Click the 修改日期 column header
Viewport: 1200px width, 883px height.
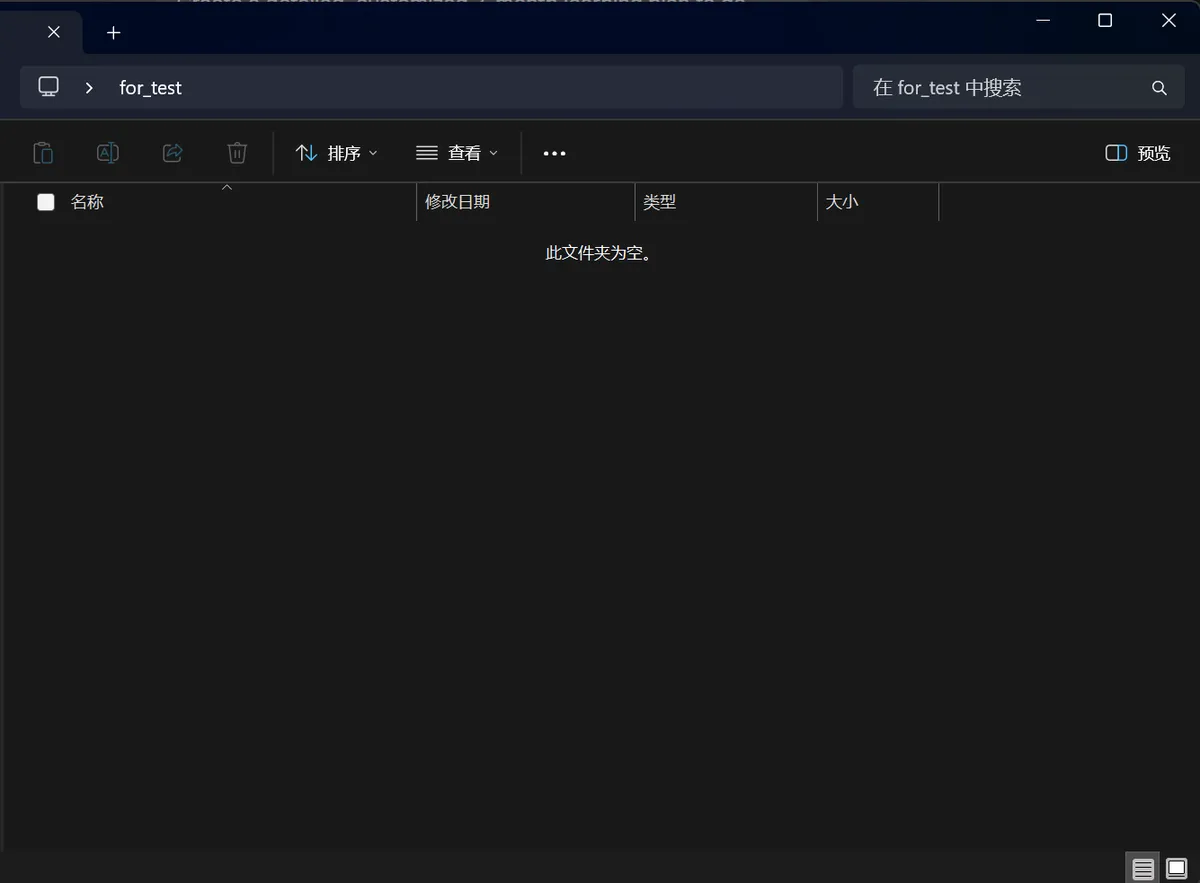pyautogui.click(x=458, y=201)
